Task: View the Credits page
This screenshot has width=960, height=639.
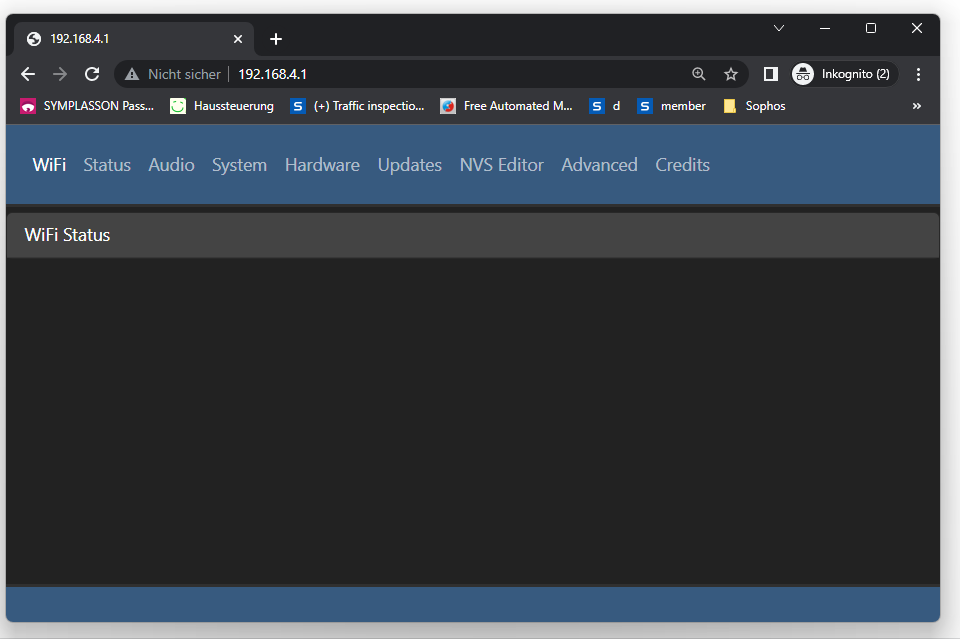Action: [x=682, y=165]
